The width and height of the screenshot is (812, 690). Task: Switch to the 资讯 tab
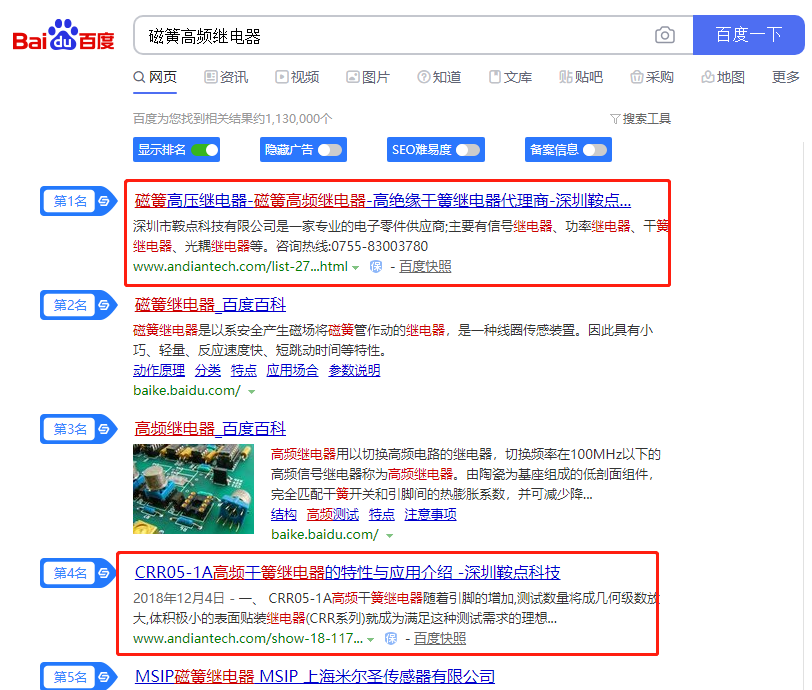point(226,77)
